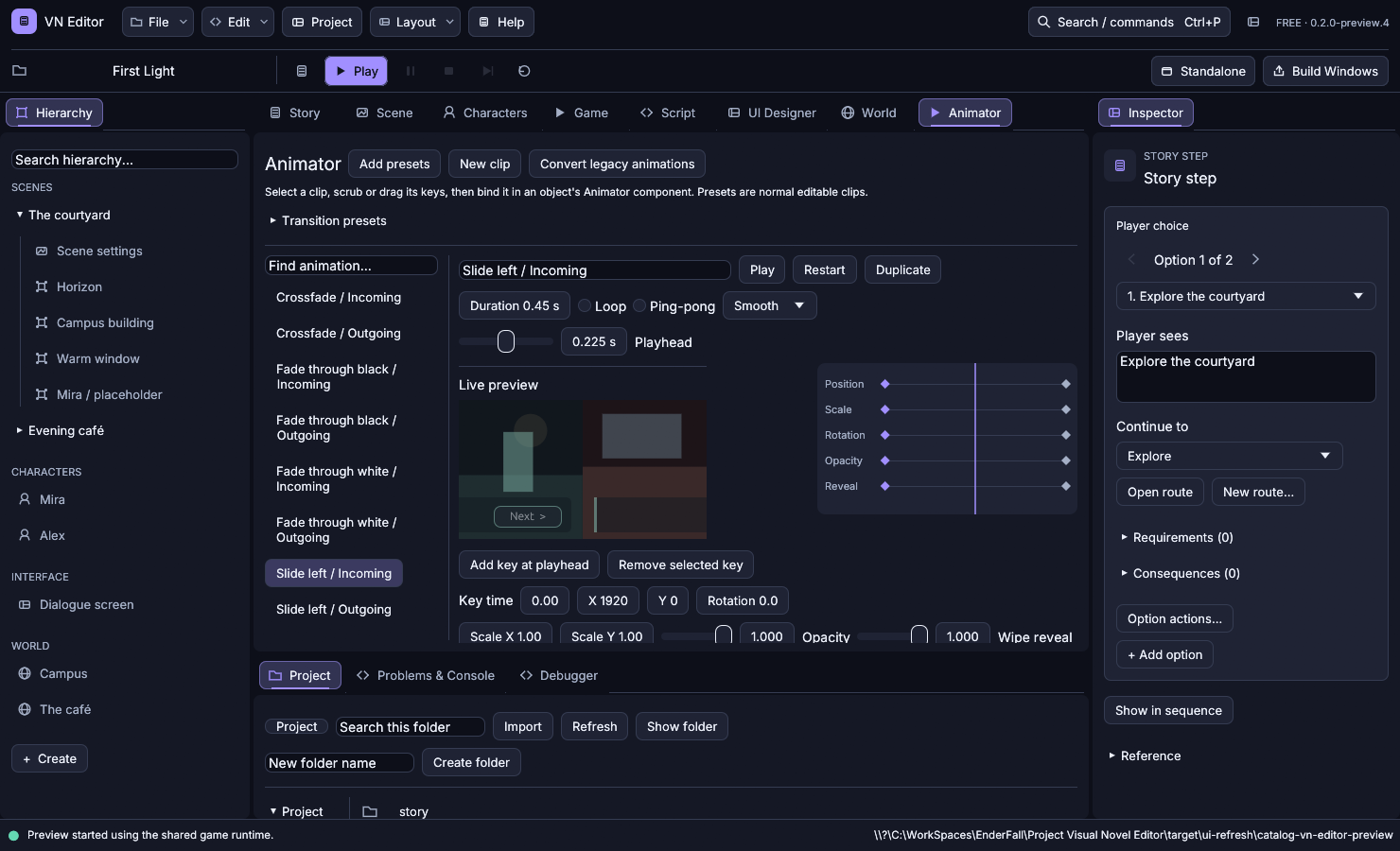Open the Edit menu

click(238, 22)
